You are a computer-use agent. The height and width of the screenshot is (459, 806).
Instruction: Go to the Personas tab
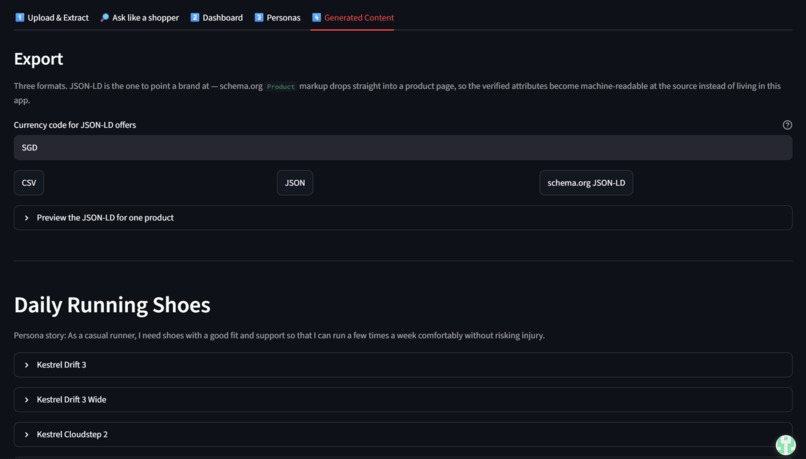(x=277, y=17)
